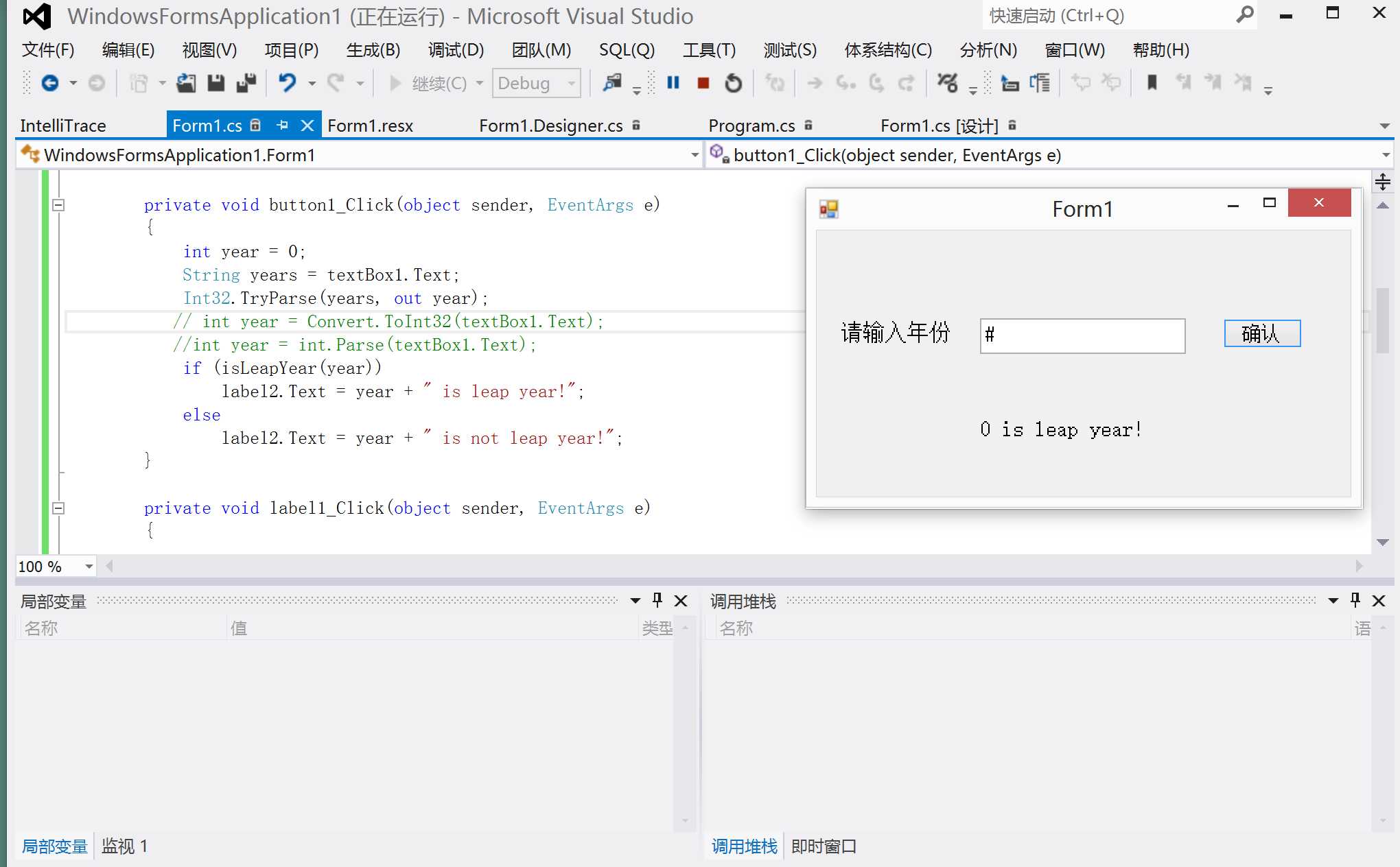Pin the 局部变量 panel
1400x867 pixels.
tap(657, 600)
